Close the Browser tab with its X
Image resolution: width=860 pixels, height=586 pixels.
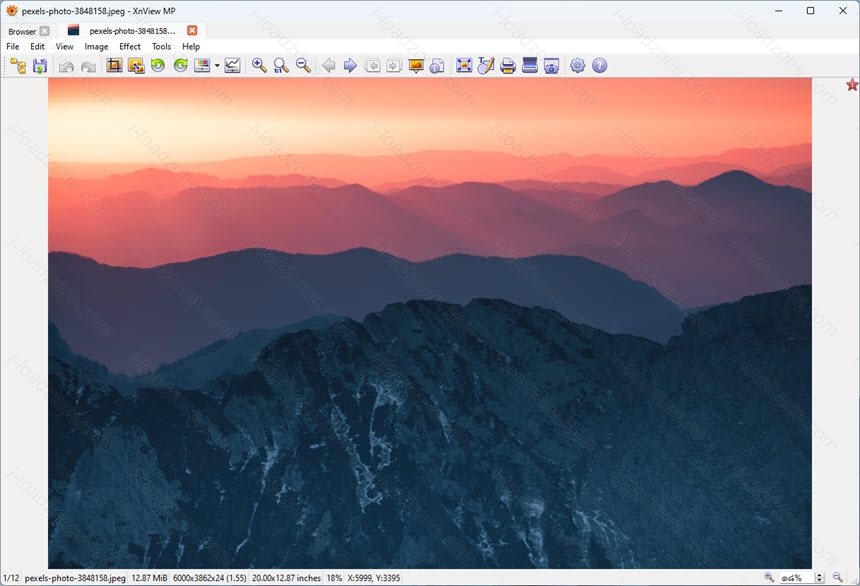coord(45,31)
